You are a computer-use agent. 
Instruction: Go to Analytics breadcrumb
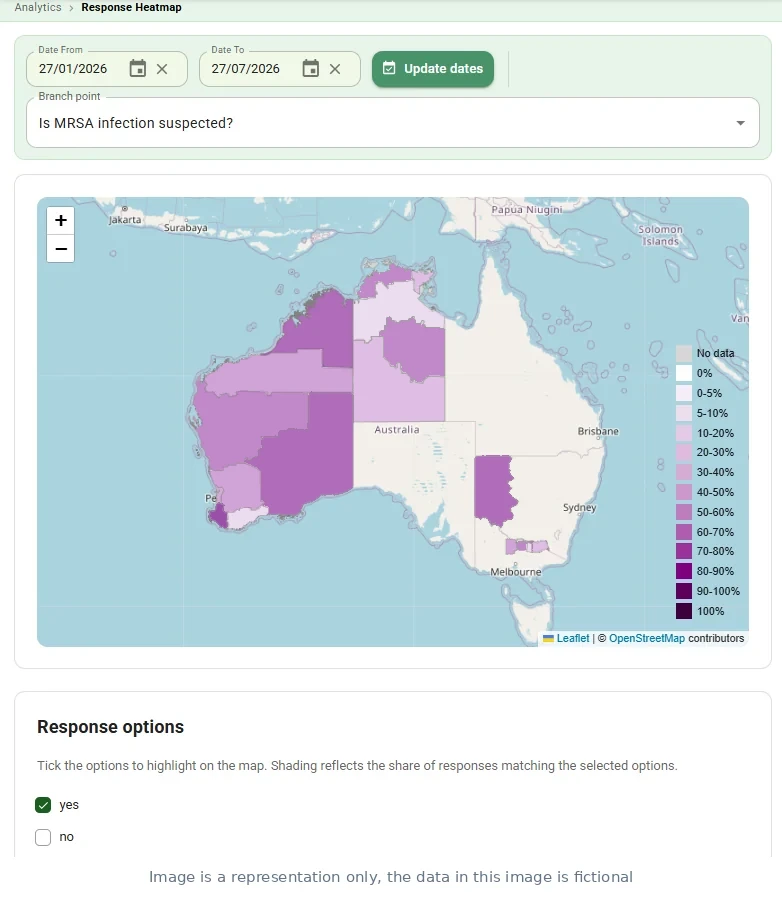pos(38,7)
